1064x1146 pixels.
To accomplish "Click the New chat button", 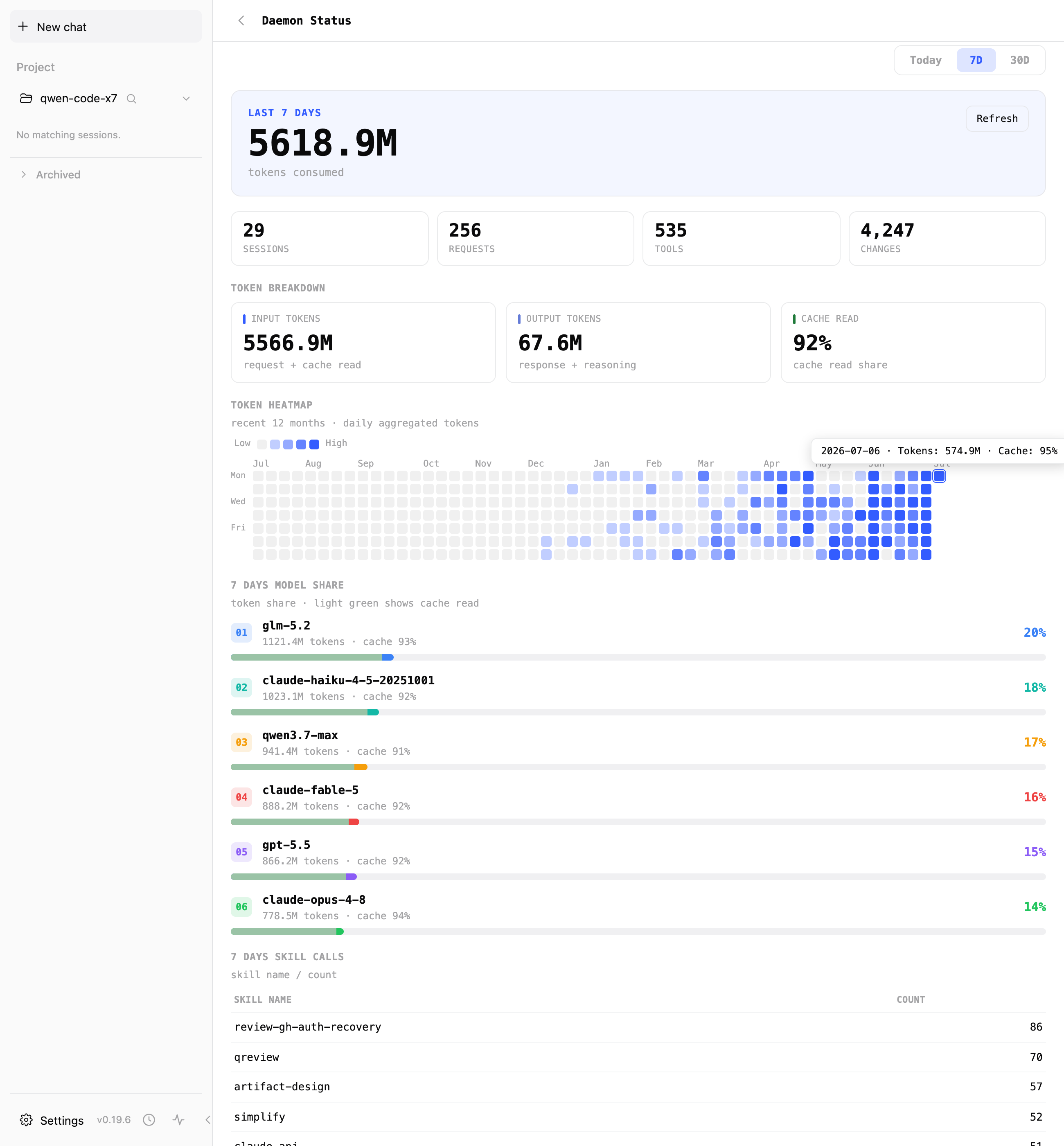I will pos(106,27).
